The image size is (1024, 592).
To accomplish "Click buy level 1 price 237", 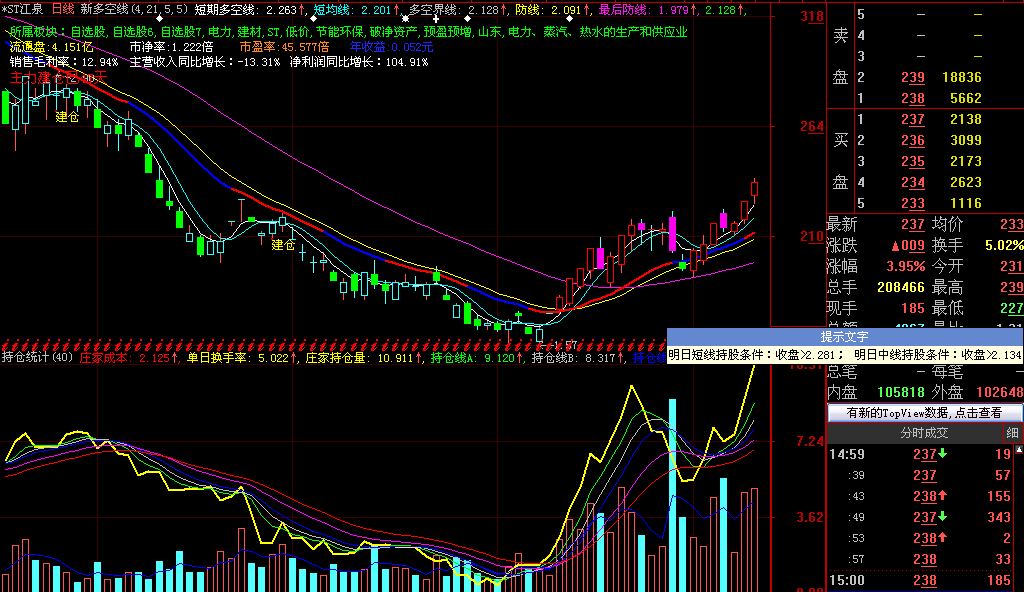I will (911, 120).
